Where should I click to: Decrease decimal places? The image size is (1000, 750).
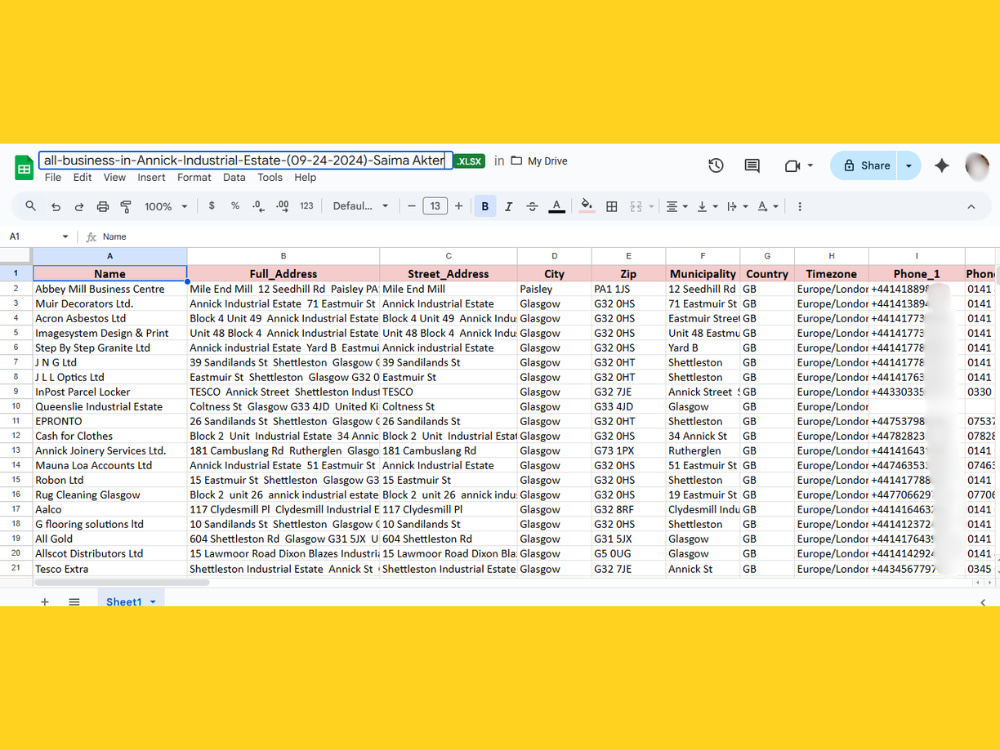(258, 206)
